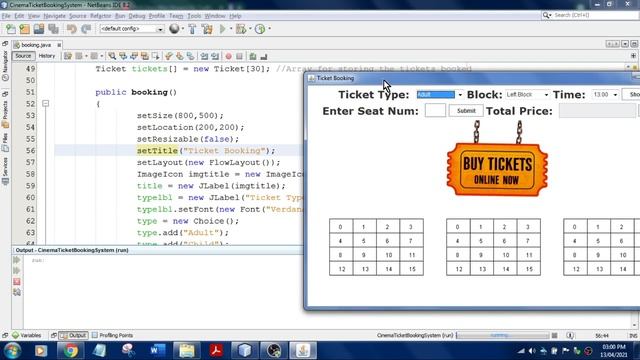The height and width of the screenshot is (360, 640).
Task: Click the NetBeans Search (Ctrl+I) box
Action: tap(590, 15)
